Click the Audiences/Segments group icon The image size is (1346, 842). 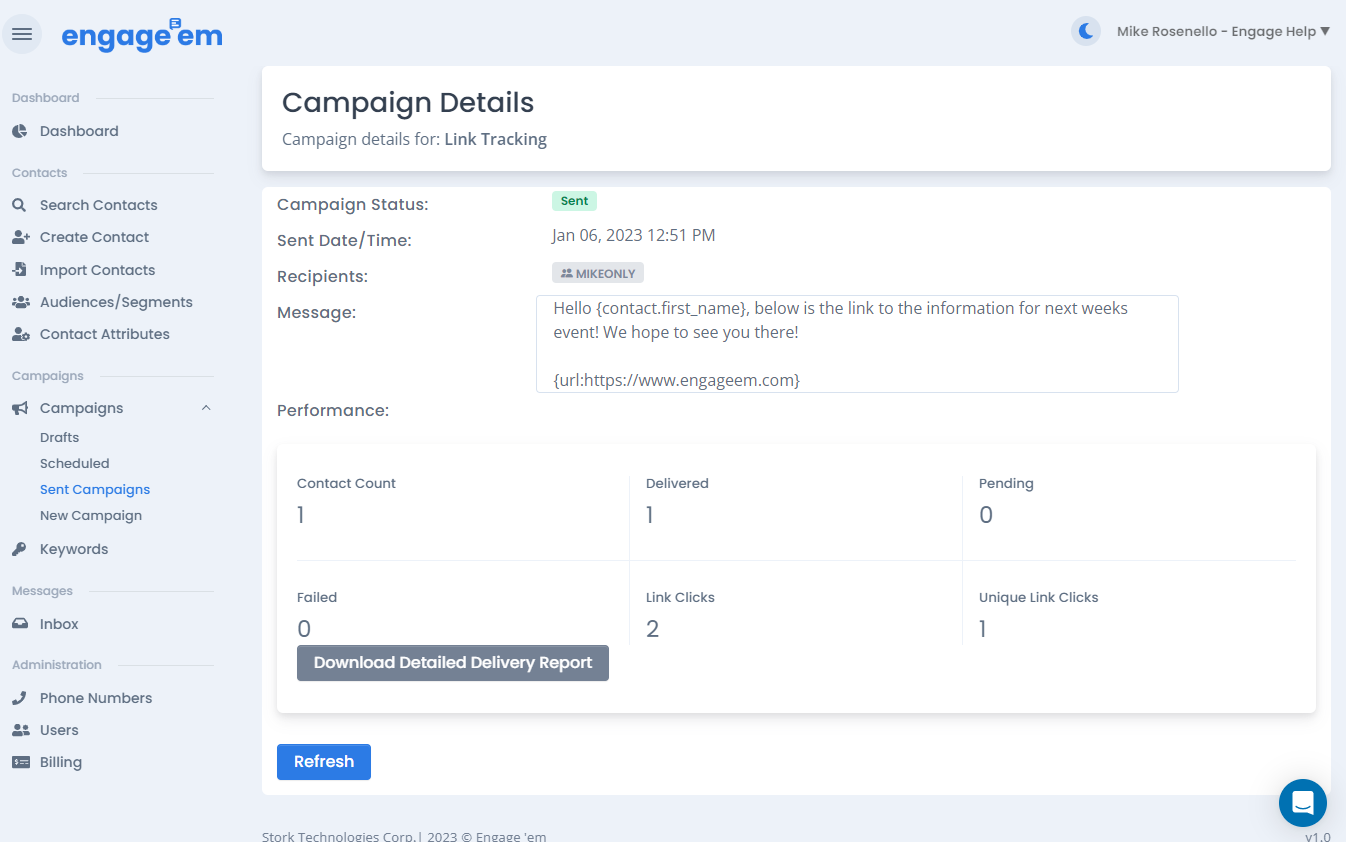coord(20,302)
